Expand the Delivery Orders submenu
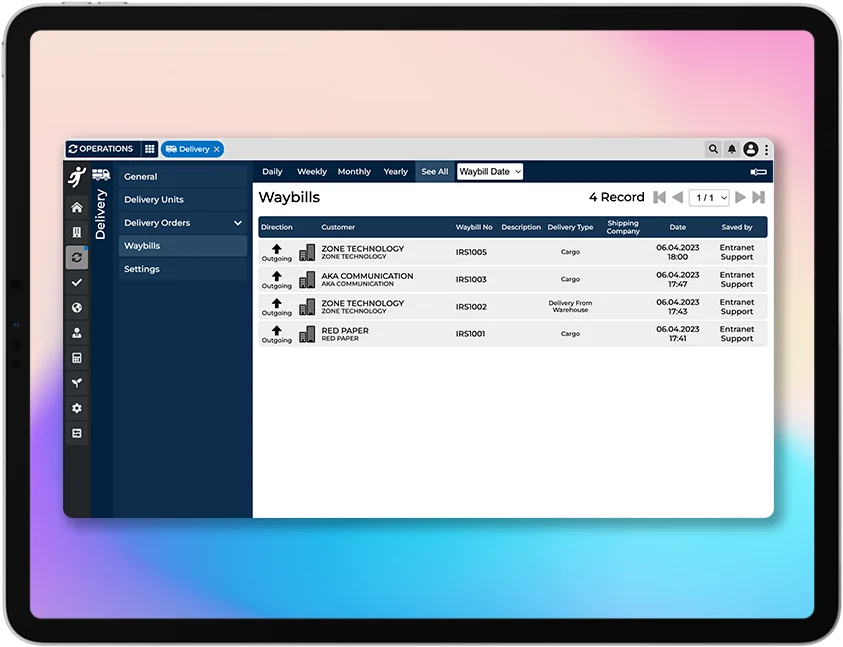Image resolution: width=843 pixels, height=647 pixels. click(238, 223)
